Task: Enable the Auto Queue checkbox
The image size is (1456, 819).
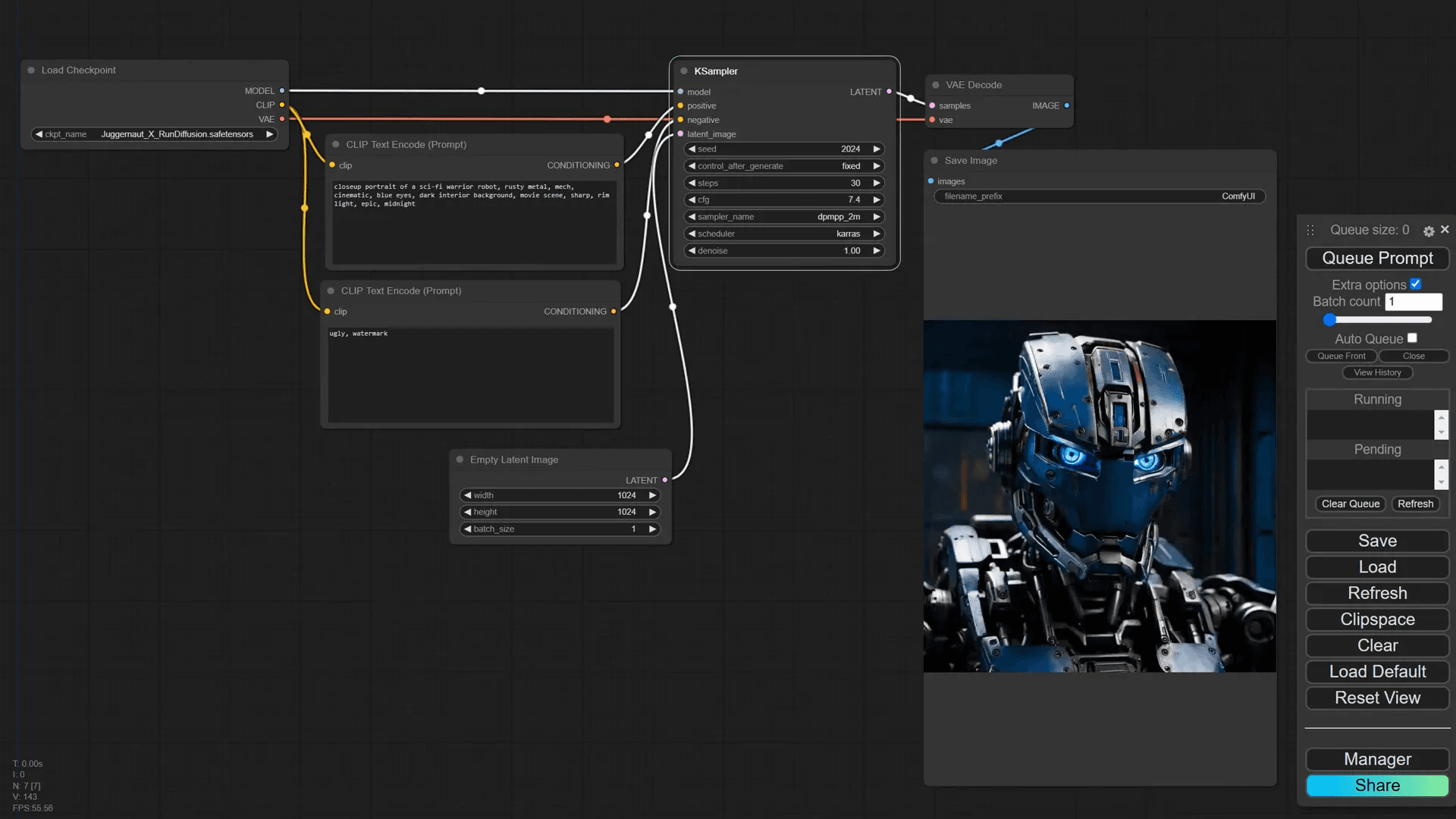Action: (x=1412, y=338)
